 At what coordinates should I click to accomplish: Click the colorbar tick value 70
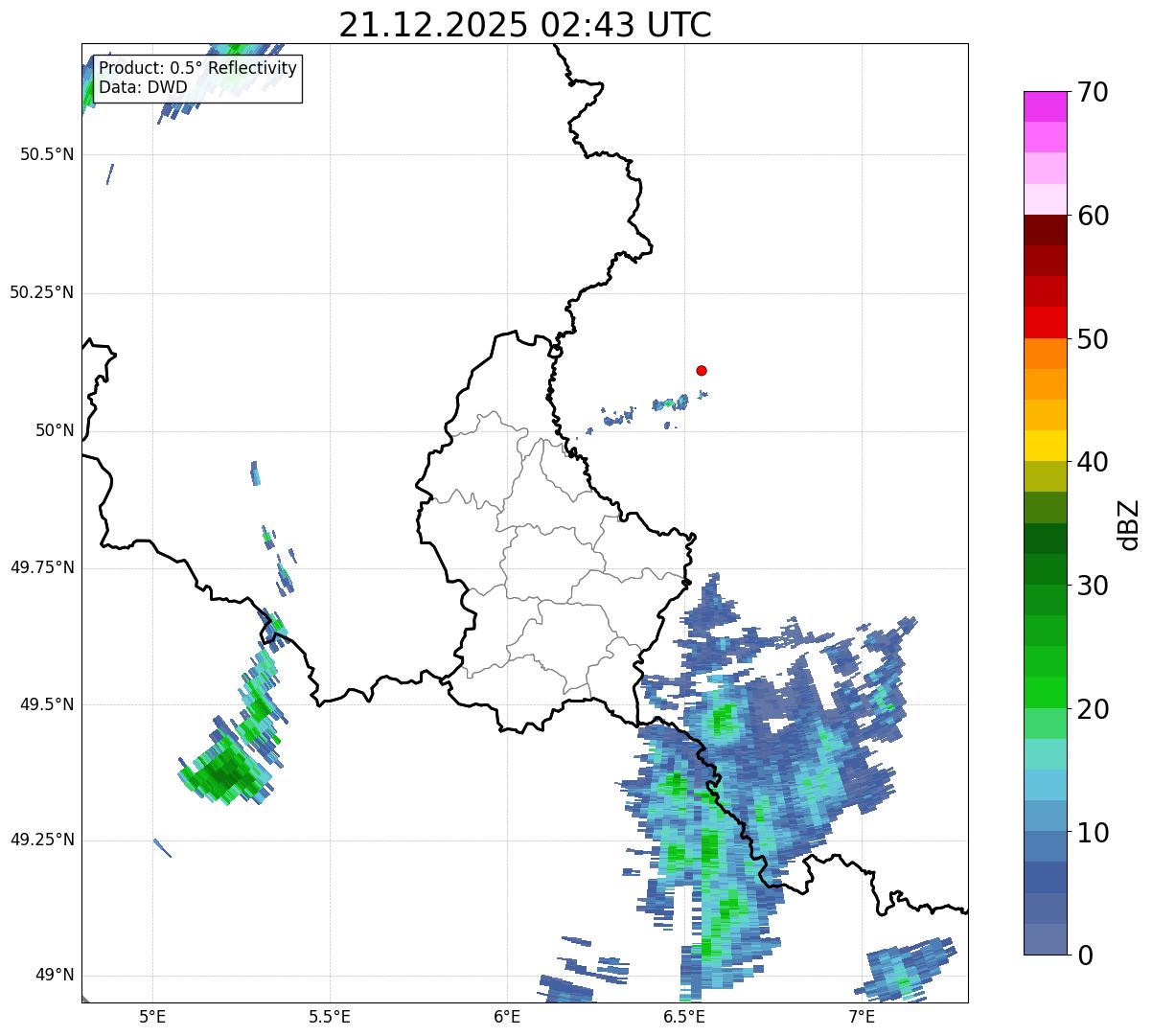click(x=1093, y=92)
